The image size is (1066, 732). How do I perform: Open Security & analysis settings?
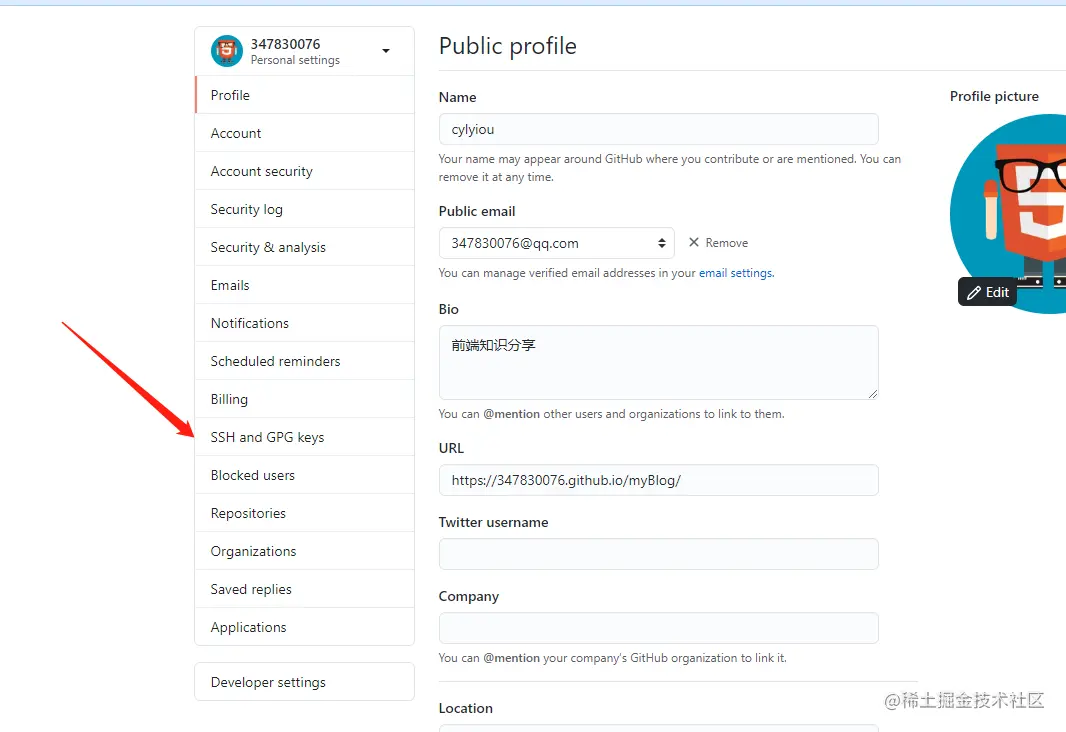coord(305,247)
